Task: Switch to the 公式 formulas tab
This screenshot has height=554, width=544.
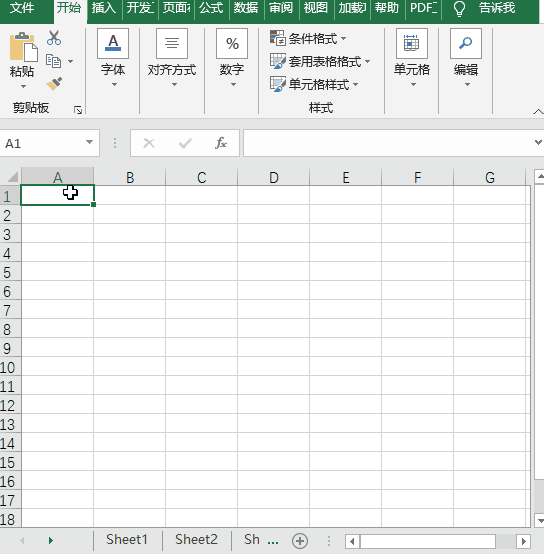Action: click(211, 8)
